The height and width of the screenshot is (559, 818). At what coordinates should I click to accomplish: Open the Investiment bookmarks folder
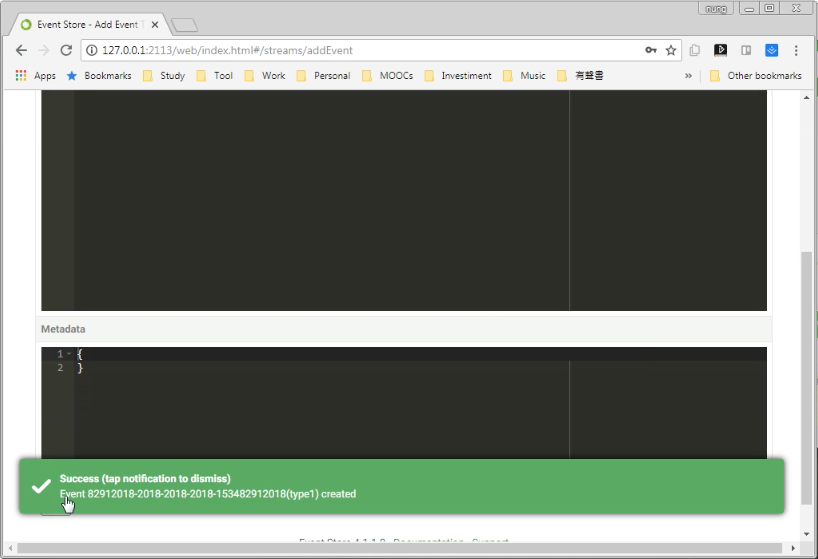point(458,76)
